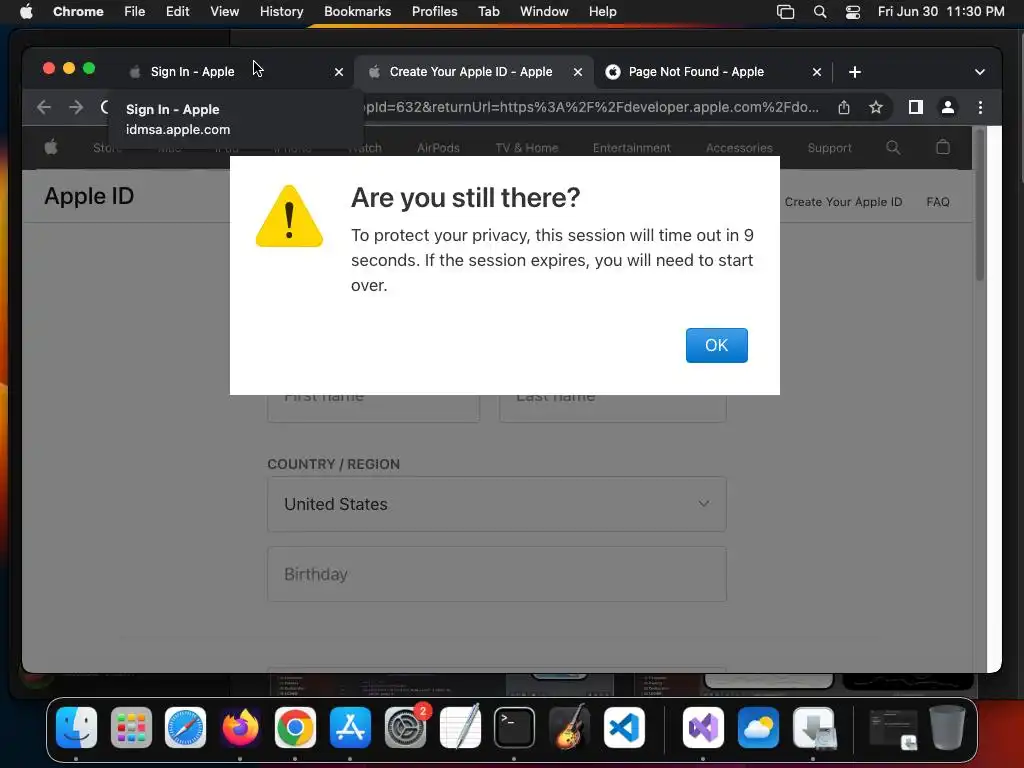Share this page using the share icon

point(844,107)
